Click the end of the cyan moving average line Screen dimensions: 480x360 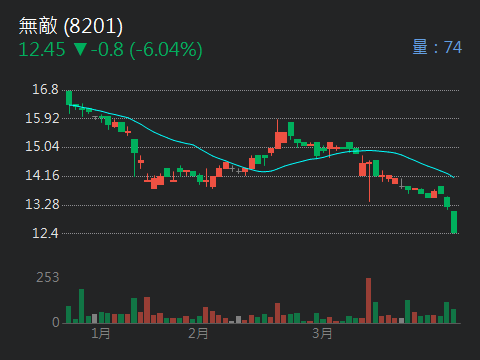tap(453, 177)
